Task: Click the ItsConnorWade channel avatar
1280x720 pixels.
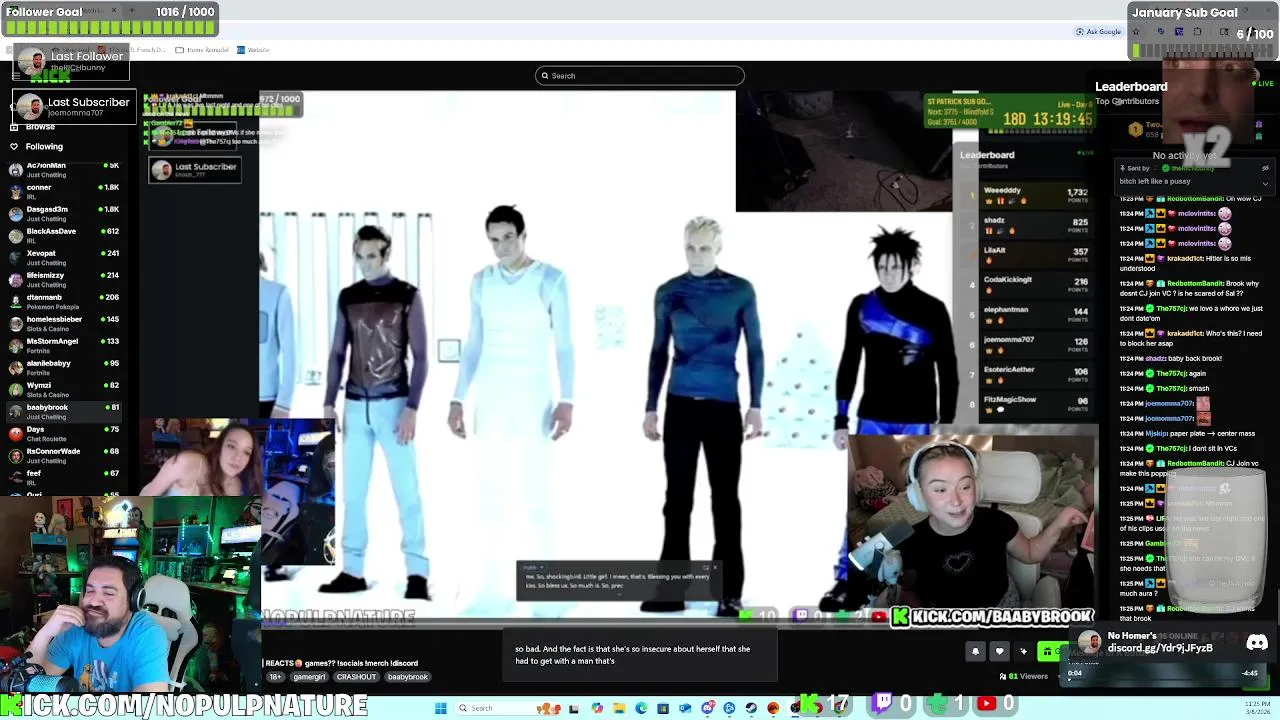Action: (15, 455)
